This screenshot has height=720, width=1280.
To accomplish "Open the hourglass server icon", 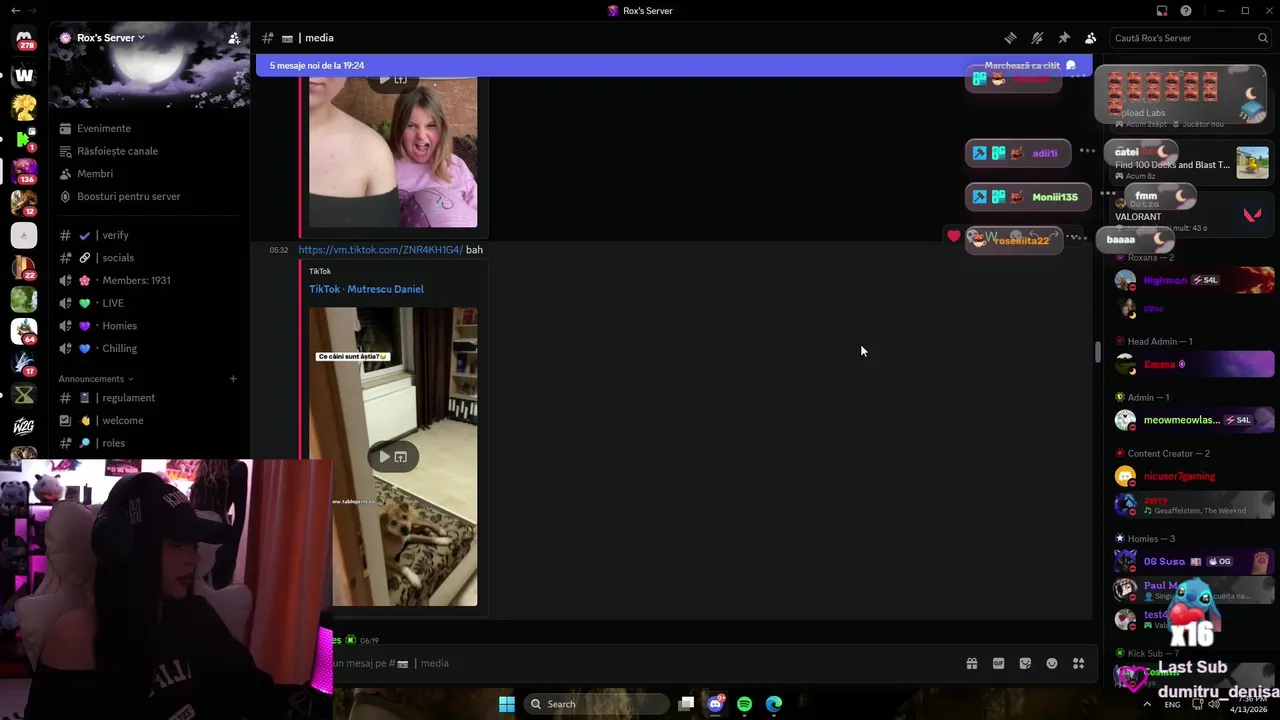I will pyautogui.click(x=24, y=395).
